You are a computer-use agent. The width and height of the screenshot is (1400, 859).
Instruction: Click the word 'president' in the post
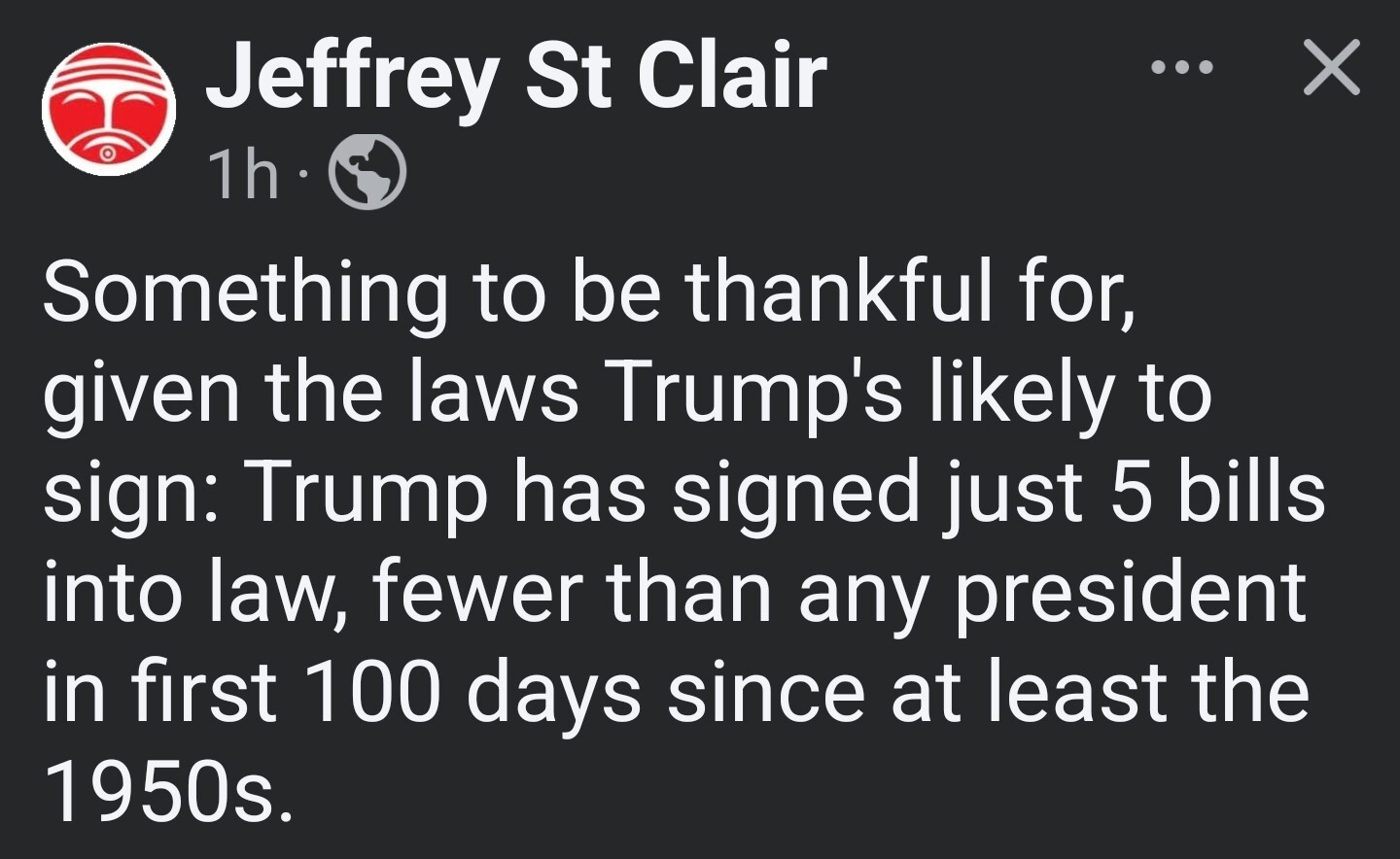pos(1129,595)
